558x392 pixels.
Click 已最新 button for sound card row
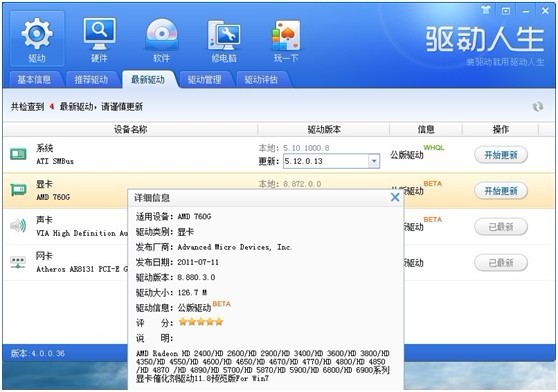click(501, 227)
